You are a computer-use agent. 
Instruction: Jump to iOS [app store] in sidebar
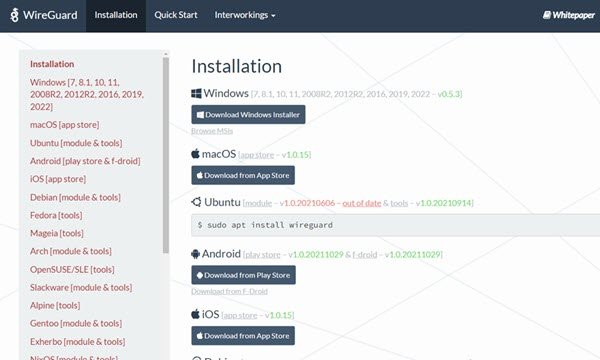pyautogui.click(x=58, y=179)
